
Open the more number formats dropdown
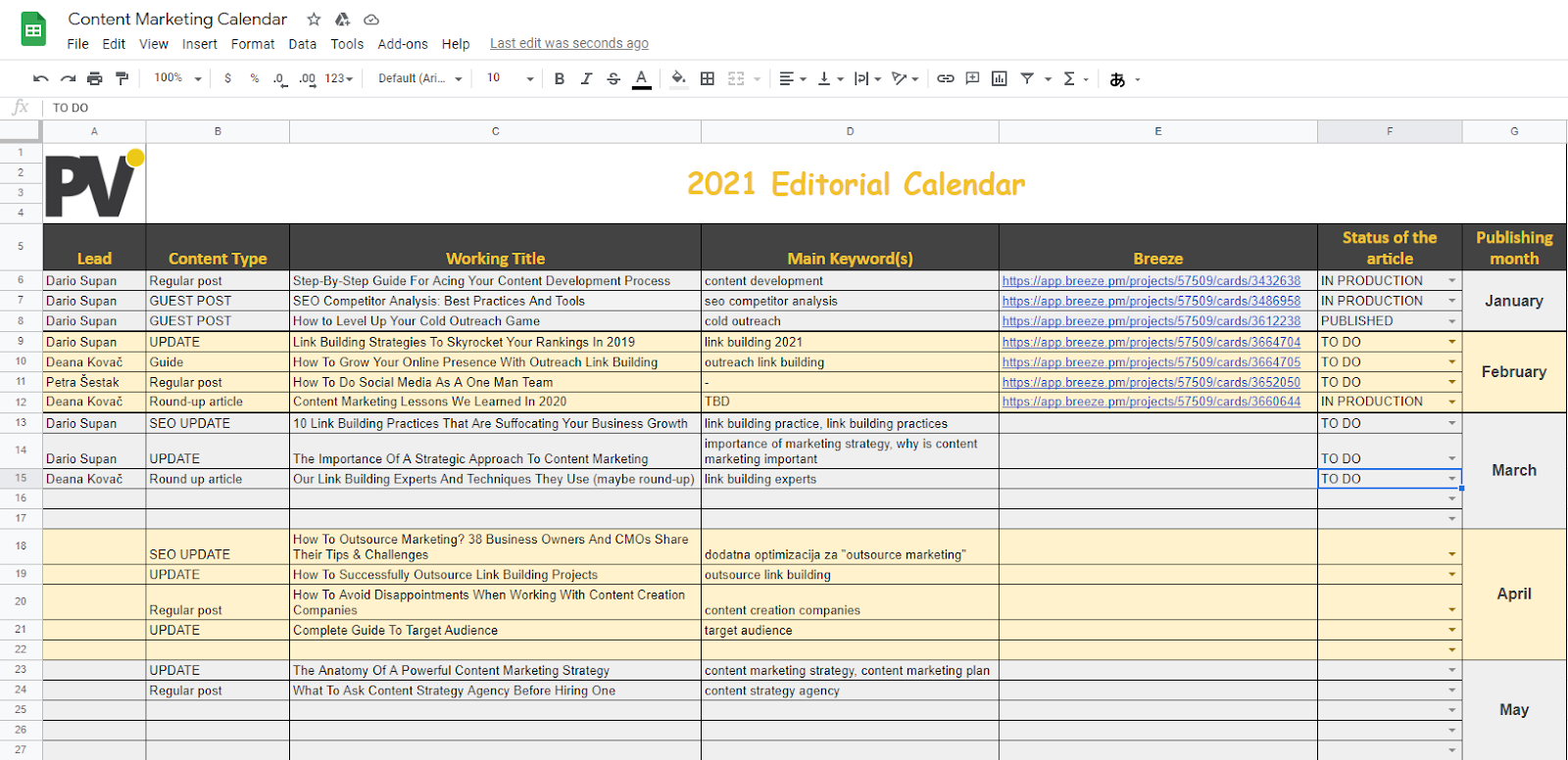click(339, 78)
